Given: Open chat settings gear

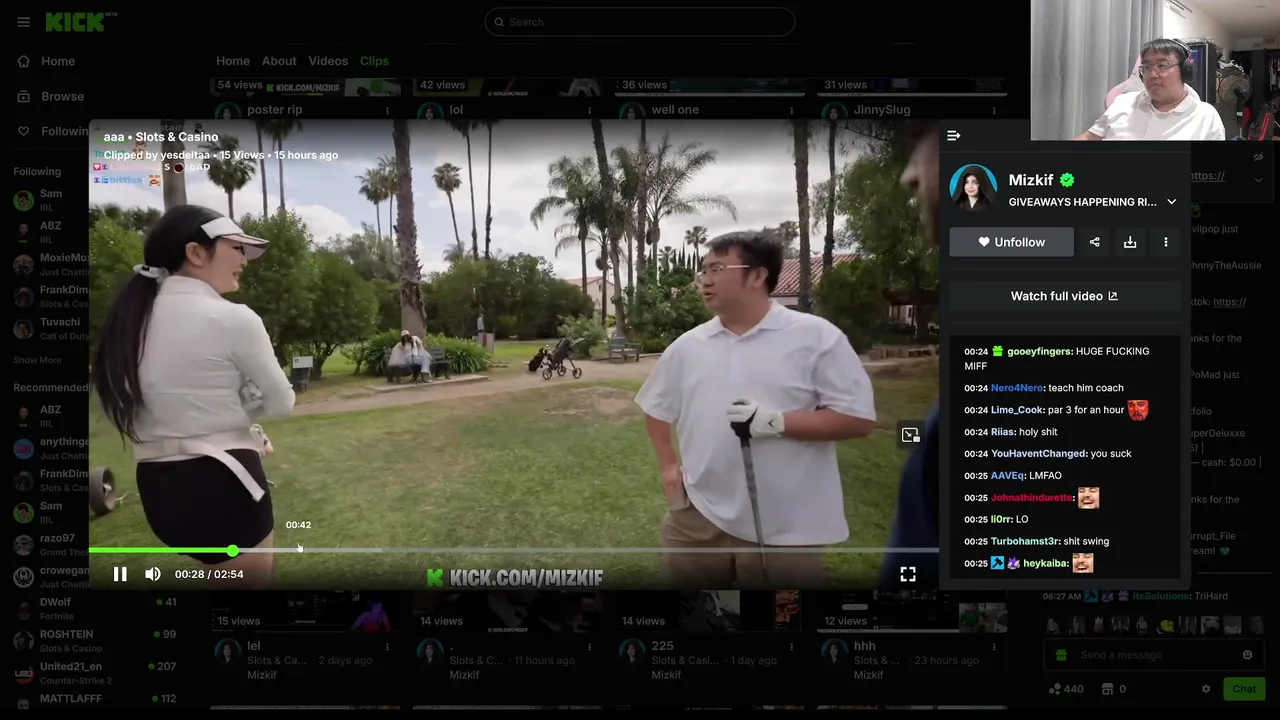Looking at the screenshot, I should (1206, 689).
